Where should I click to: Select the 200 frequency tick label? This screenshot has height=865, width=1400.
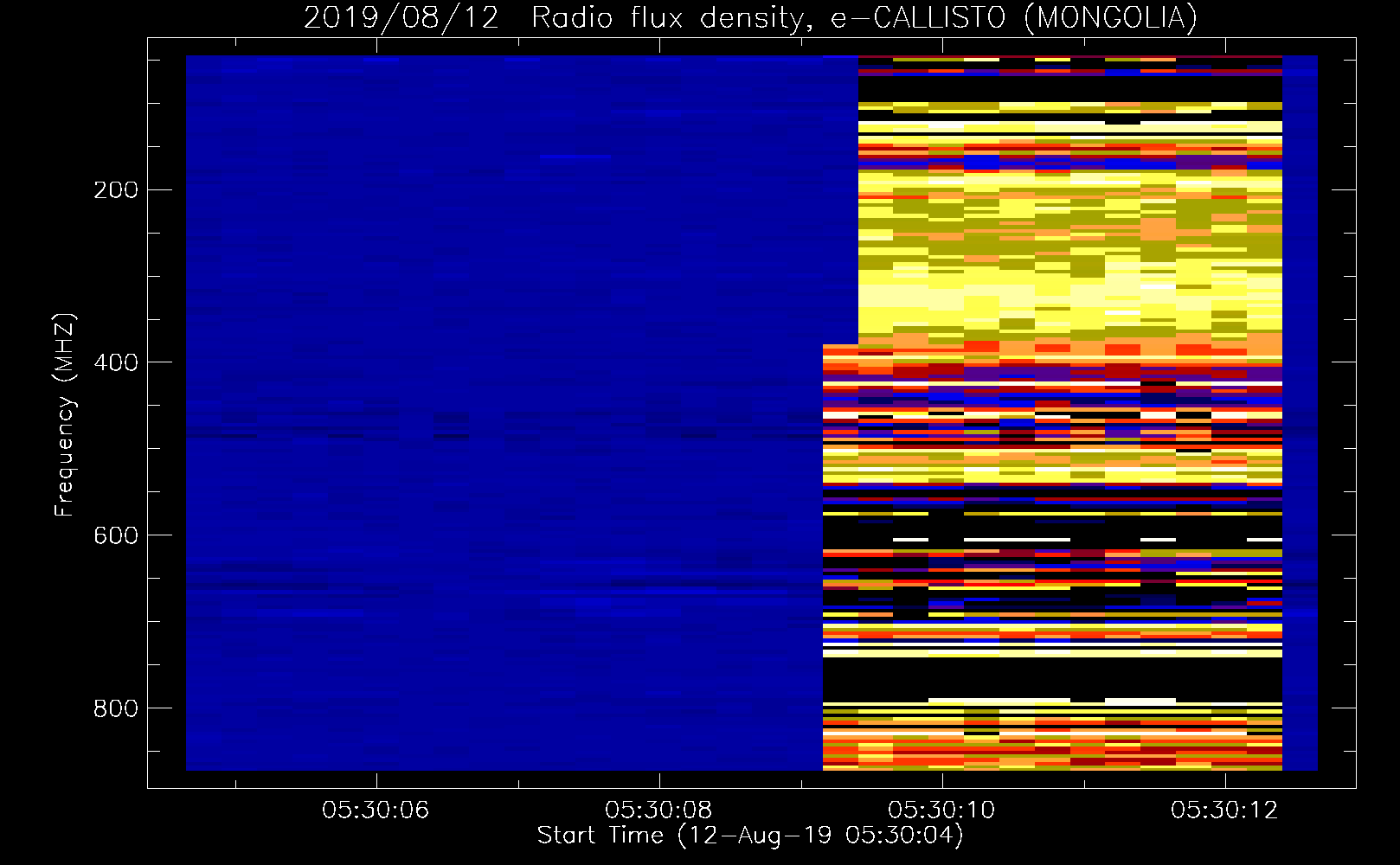click(116, 189)
